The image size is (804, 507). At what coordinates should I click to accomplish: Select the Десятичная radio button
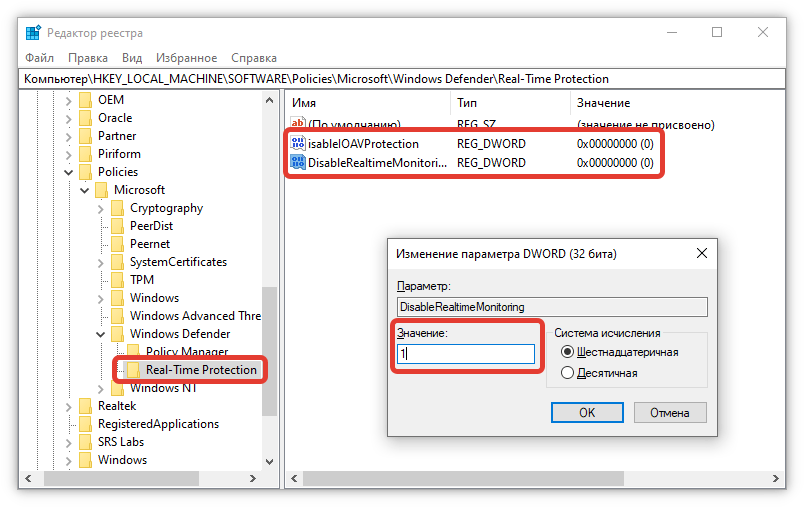568,373
